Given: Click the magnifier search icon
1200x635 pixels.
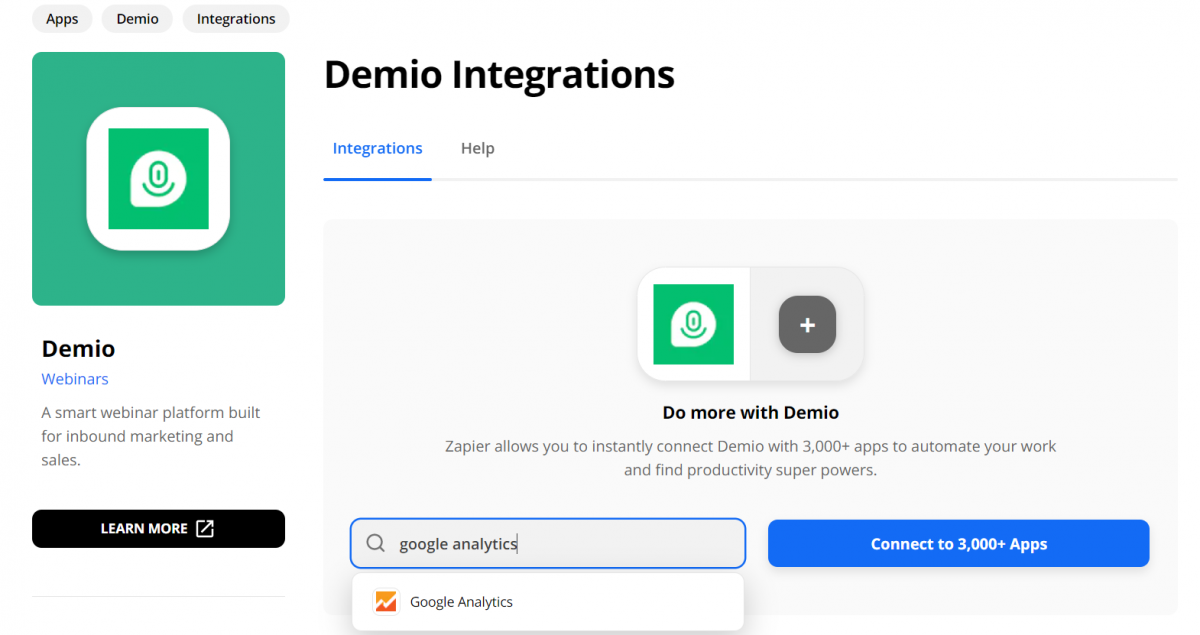Looking at the screenshot, I should tap(376, 544).
